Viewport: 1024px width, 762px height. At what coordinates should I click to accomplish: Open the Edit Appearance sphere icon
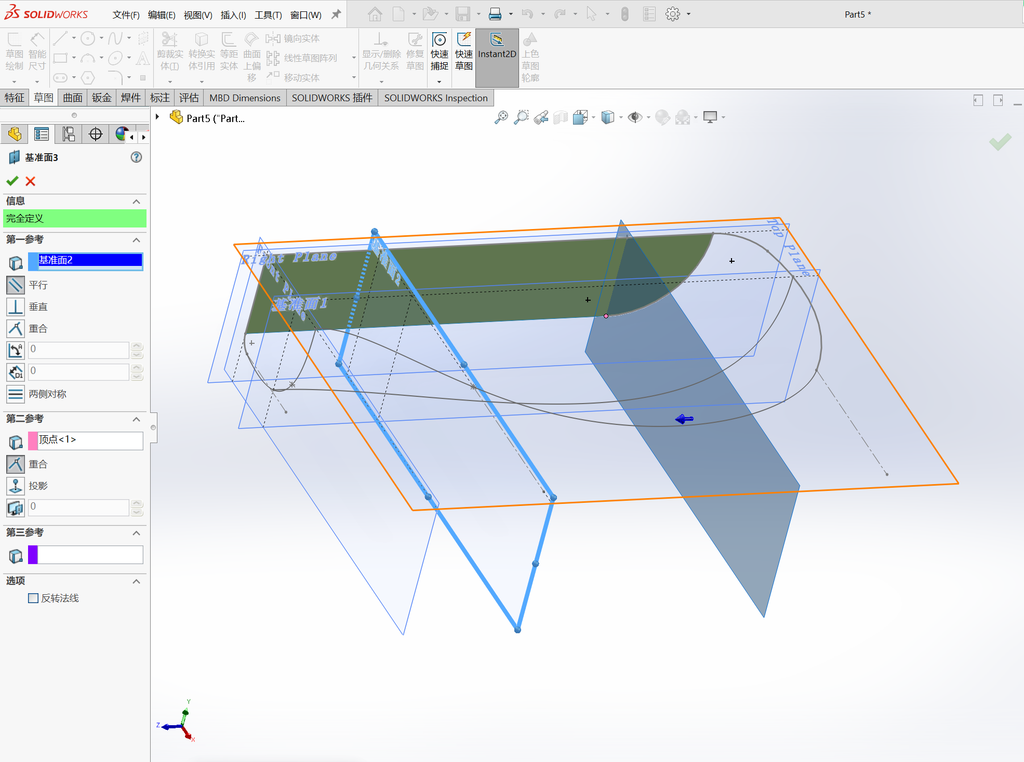(662, 118)
